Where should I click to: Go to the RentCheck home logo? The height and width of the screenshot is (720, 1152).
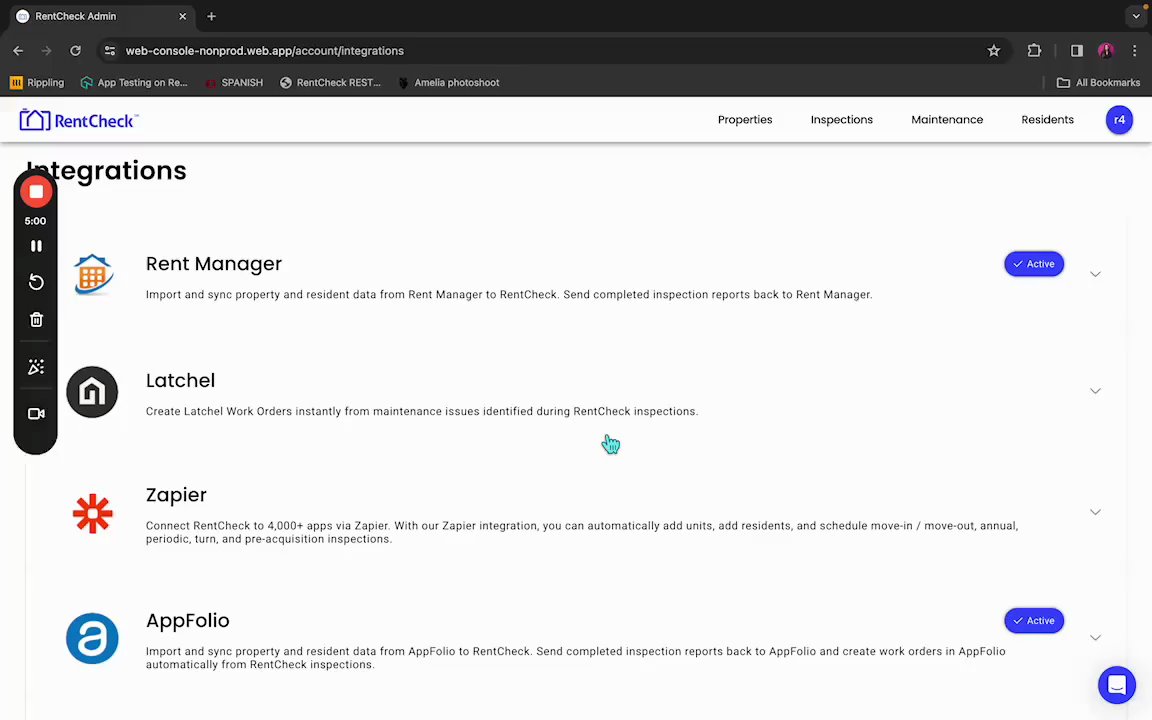click(79, 120)
